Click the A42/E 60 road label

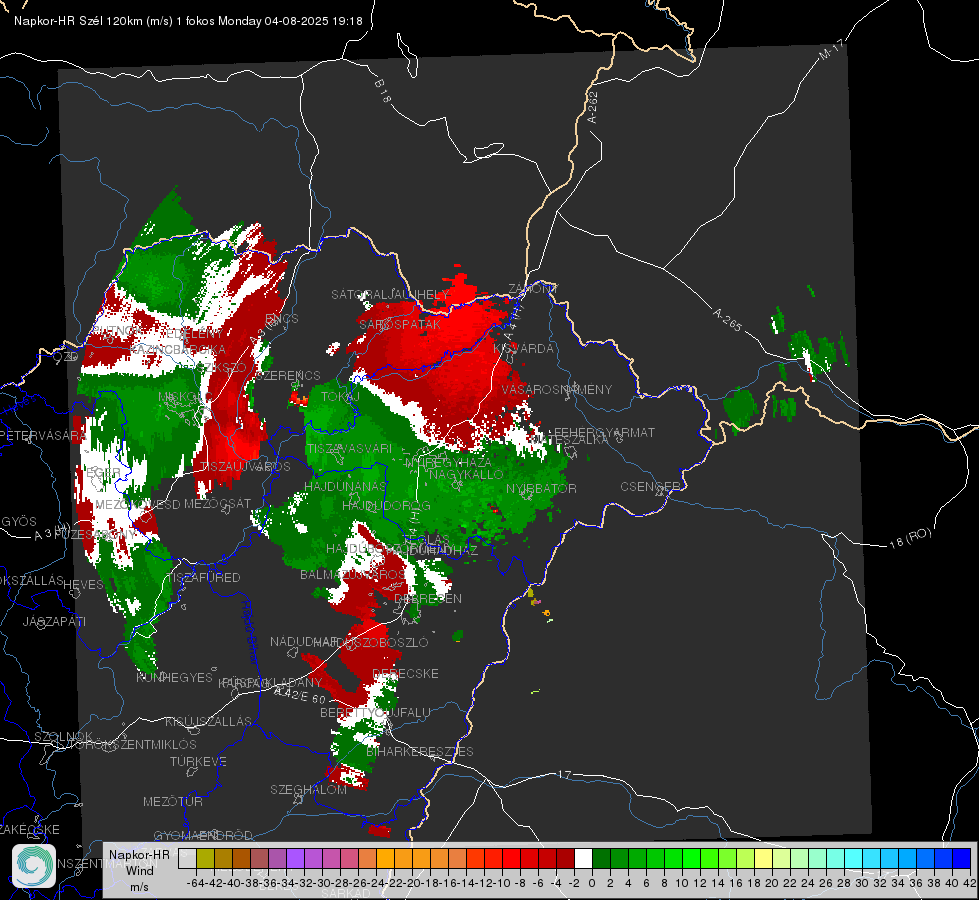300,695
